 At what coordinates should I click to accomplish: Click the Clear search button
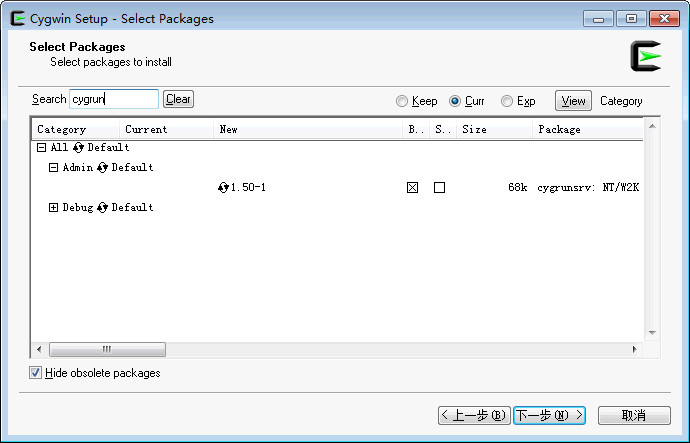(178, 99)
